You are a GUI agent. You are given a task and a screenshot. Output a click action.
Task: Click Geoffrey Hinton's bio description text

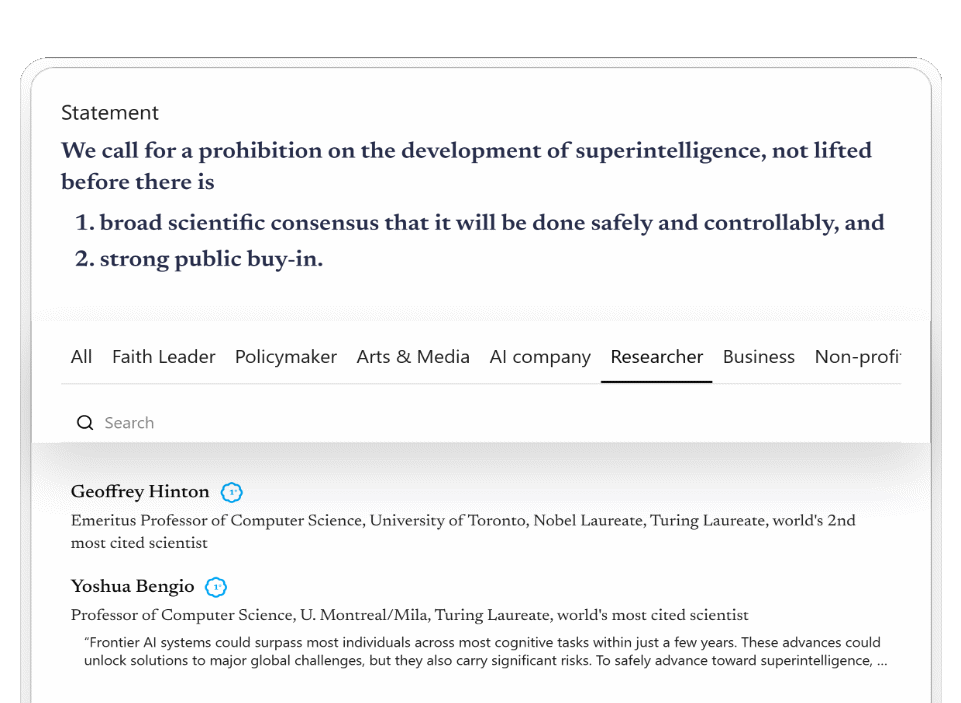463,520
